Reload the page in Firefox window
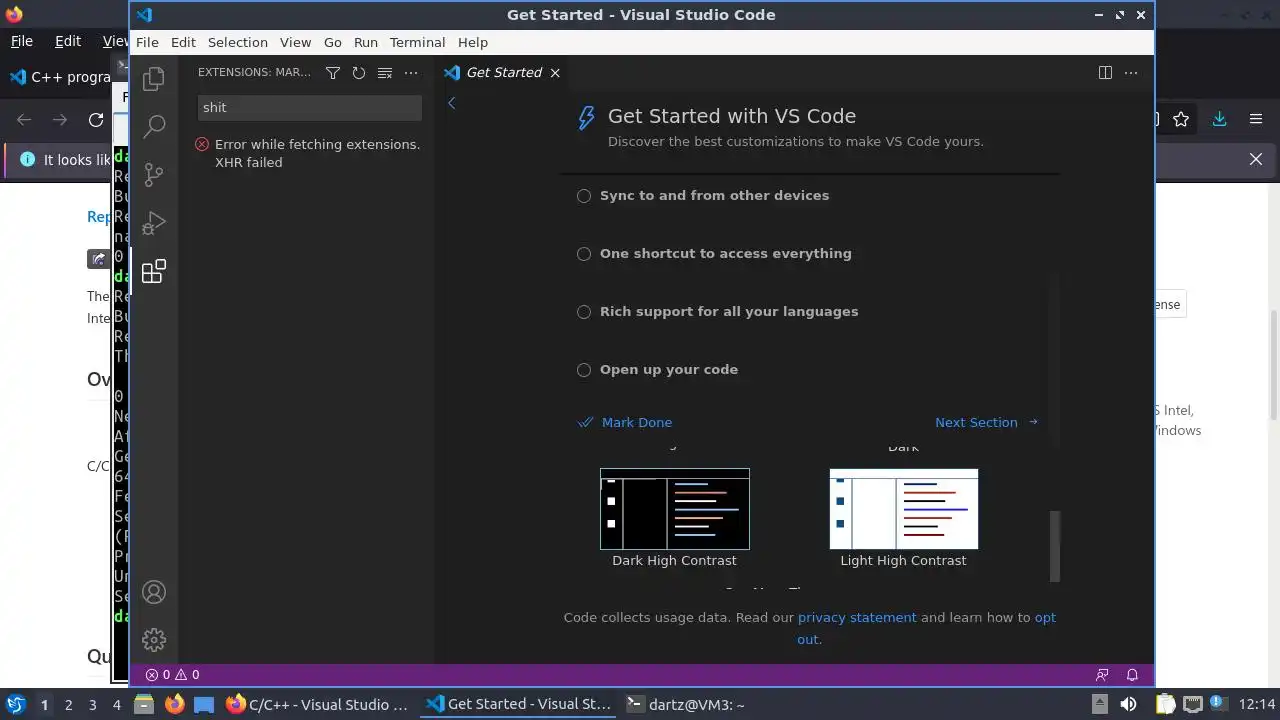Screen dimensions: 1280x720 click(96, 119)
